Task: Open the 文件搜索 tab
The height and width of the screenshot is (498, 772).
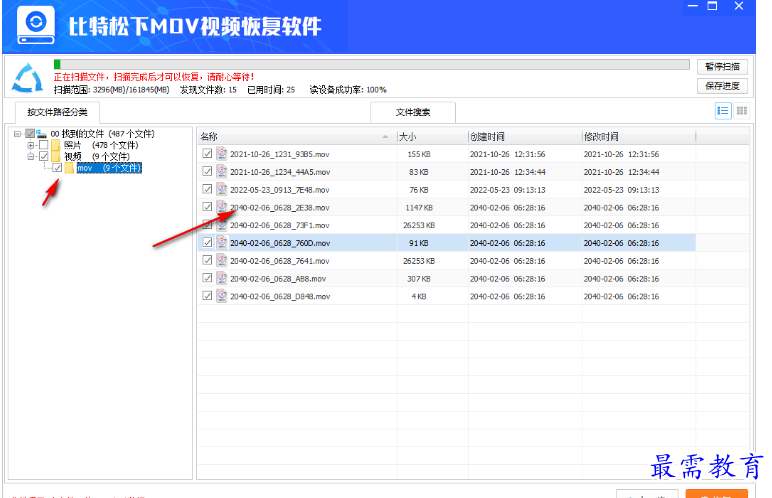Action: [412, 112]
